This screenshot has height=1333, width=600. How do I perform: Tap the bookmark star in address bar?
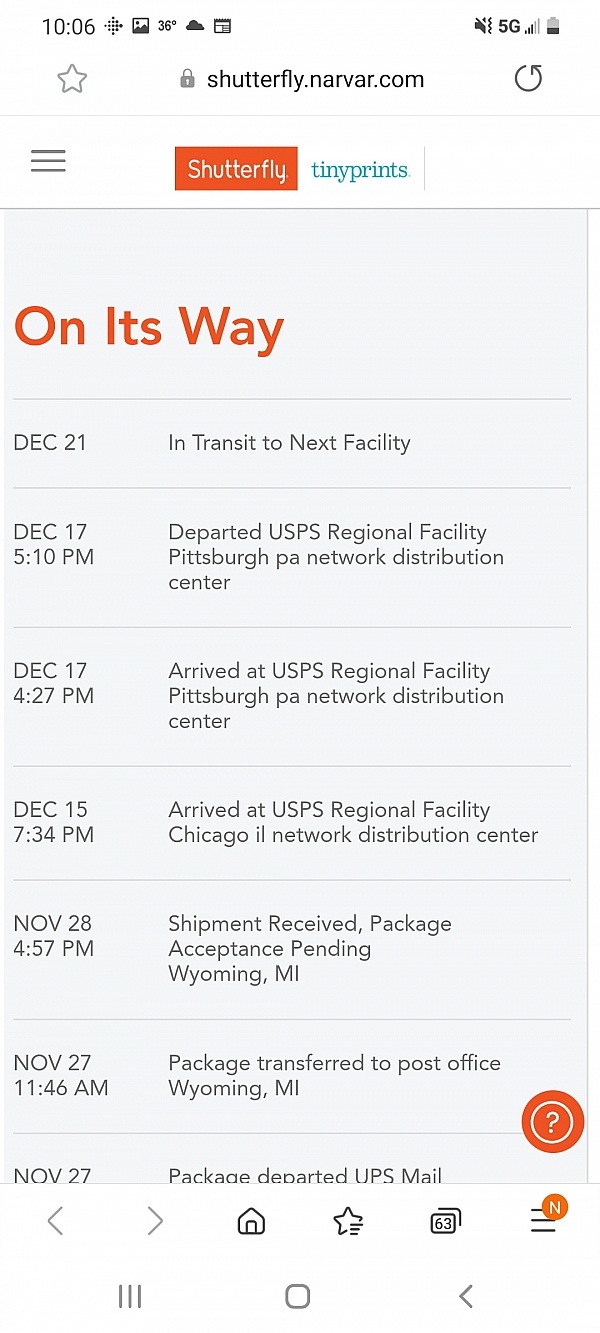coord(72,79)
